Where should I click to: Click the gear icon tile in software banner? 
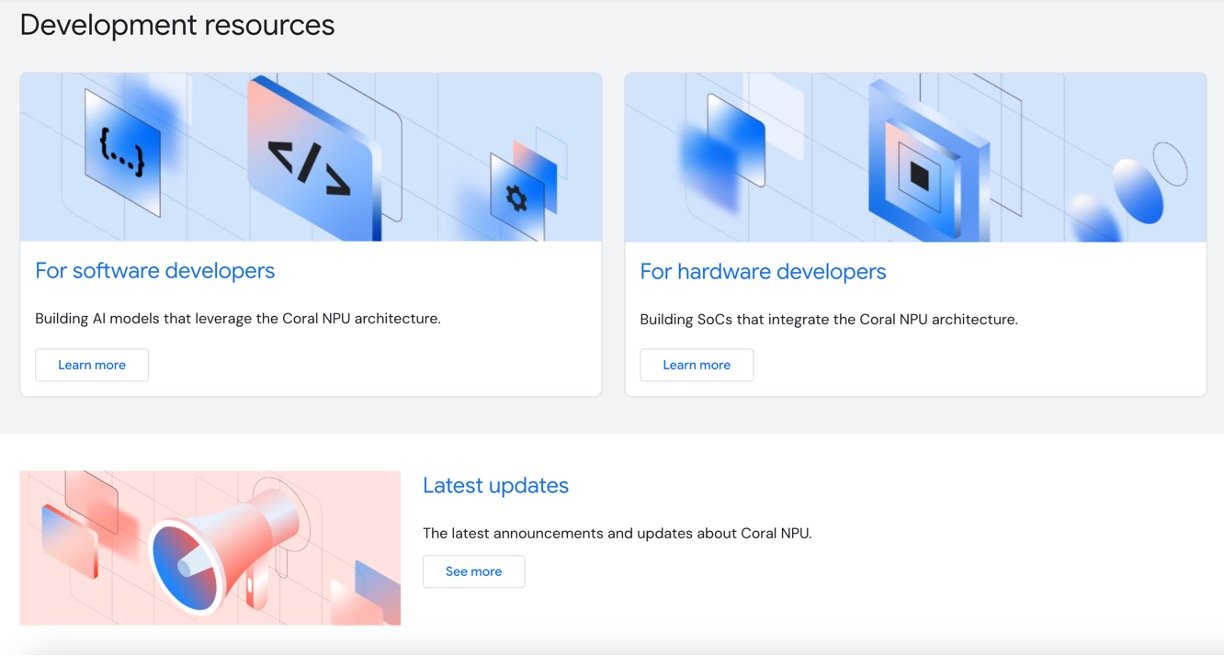[x=516, y=198]
